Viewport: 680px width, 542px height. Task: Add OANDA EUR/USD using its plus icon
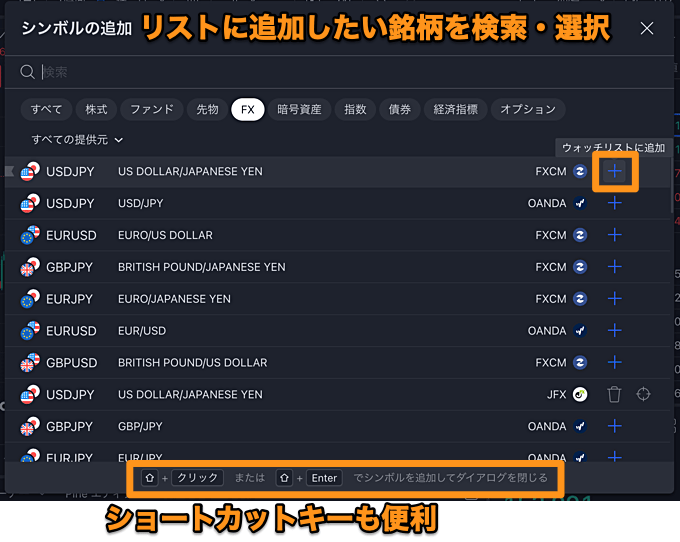pos(614,330)
